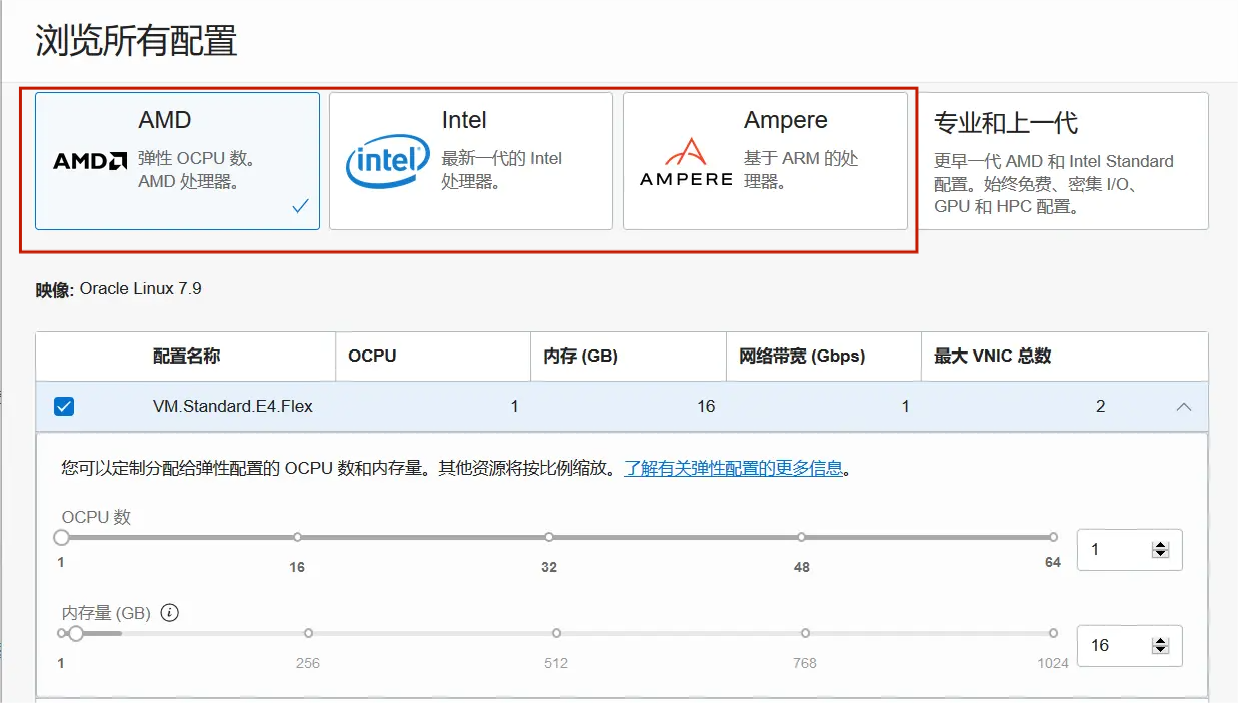This screenshot has width=1238, height=703.
Task: Set memory slider to the 256 mark
Action: (308, 633)
